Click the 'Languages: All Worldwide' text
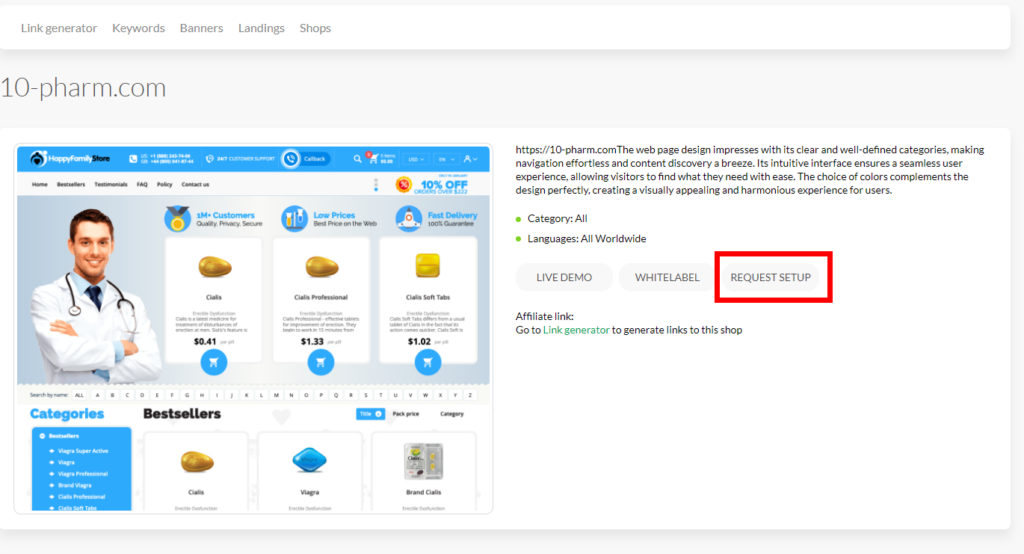 click(586, 238)
